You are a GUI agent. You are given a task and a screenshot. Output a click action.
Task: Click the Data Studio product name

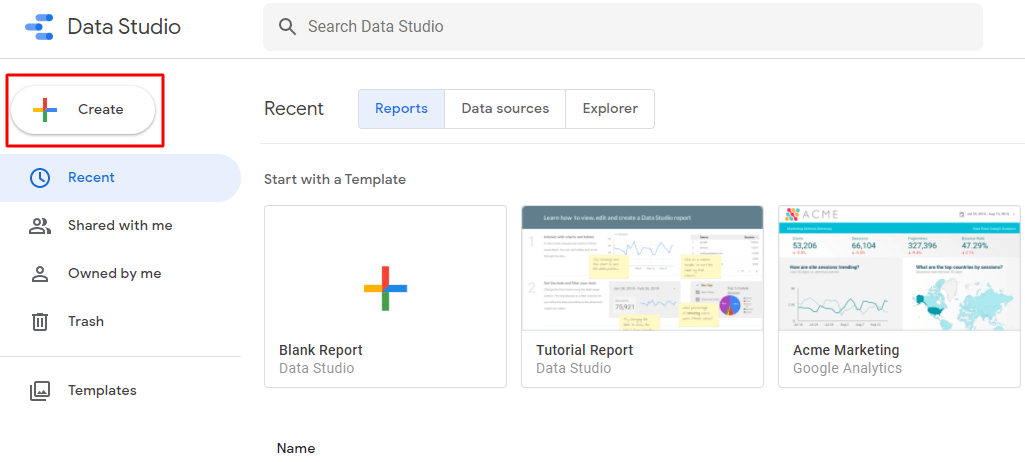click(124, 27)
